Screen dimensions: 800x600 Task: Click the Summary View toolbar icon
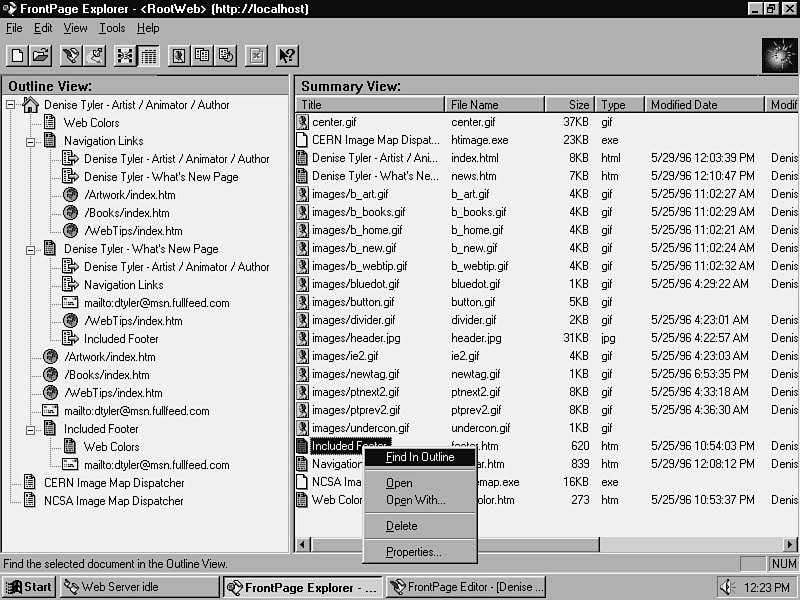coord(149,56)
